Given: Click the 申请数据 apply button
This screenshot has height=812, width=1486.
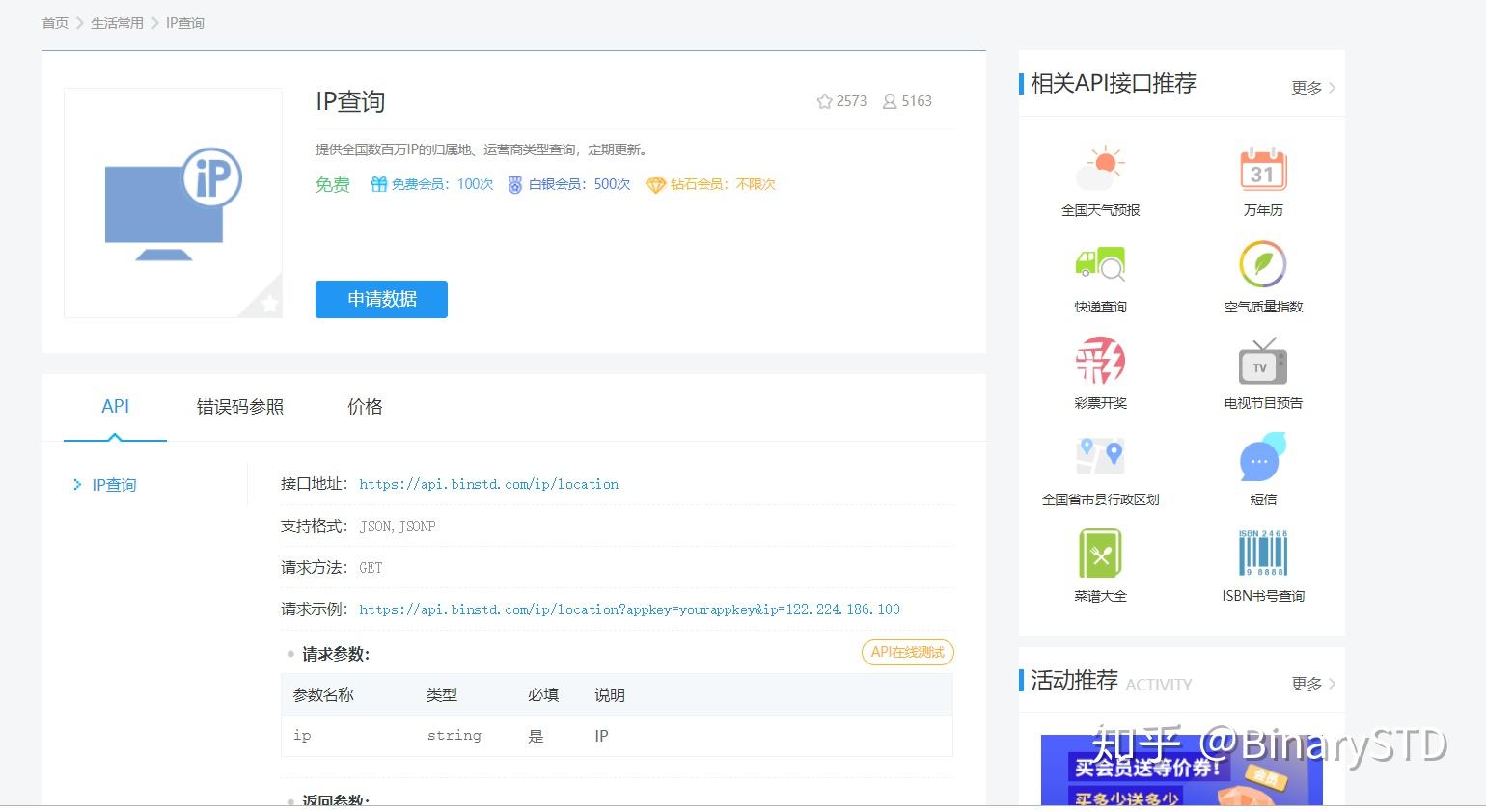Looking at the screenshot, I should [x=380, y=299].
